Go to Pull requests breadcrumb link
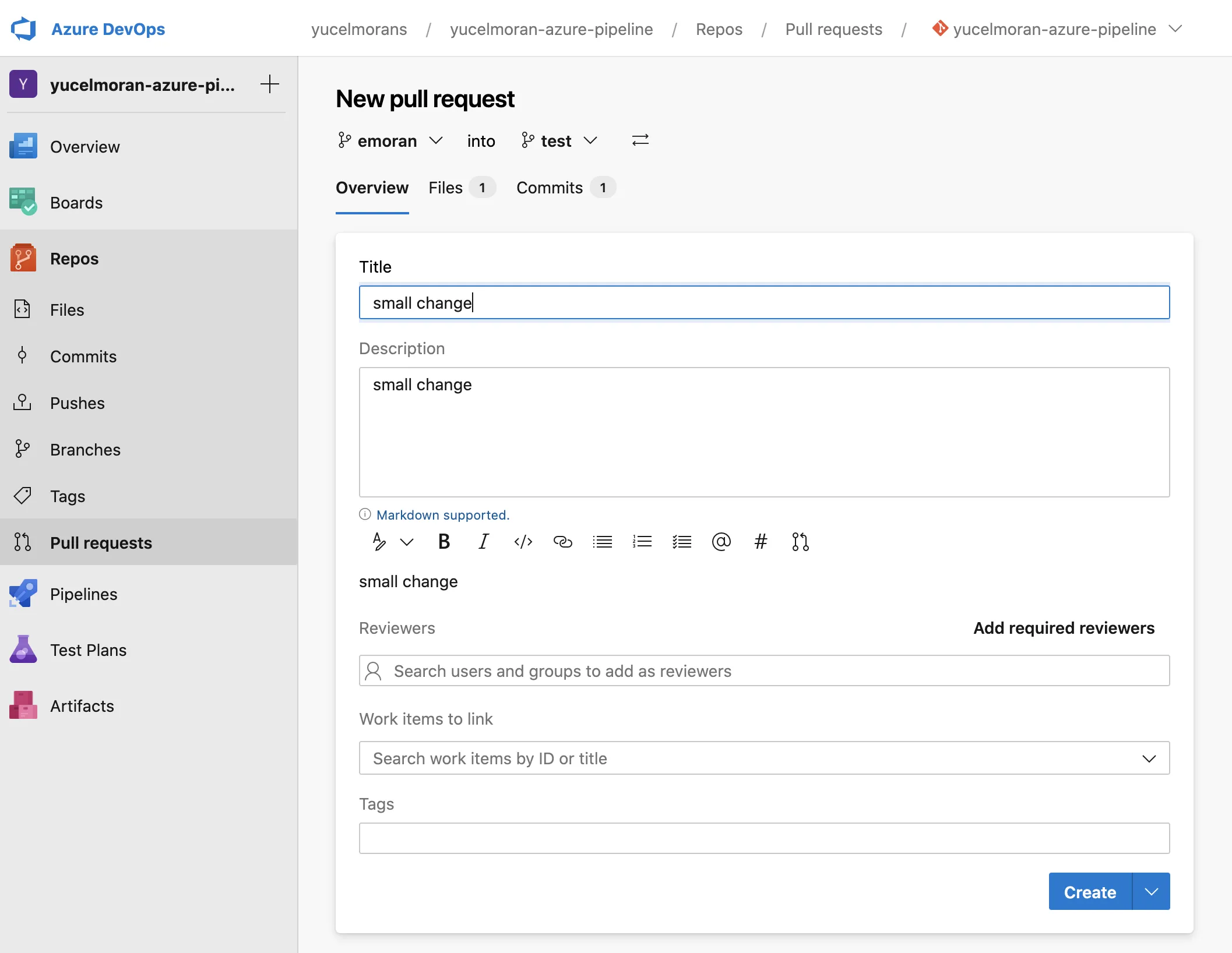 834,29
